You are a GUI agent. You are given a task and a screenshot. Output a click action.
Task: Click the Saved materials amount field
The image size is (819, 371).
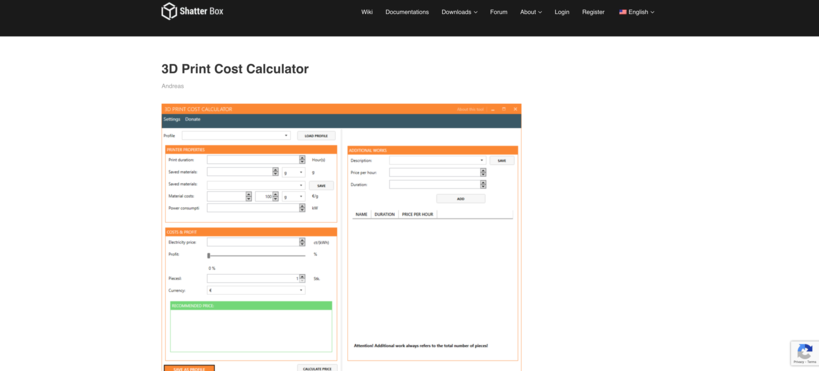[239, 171]
